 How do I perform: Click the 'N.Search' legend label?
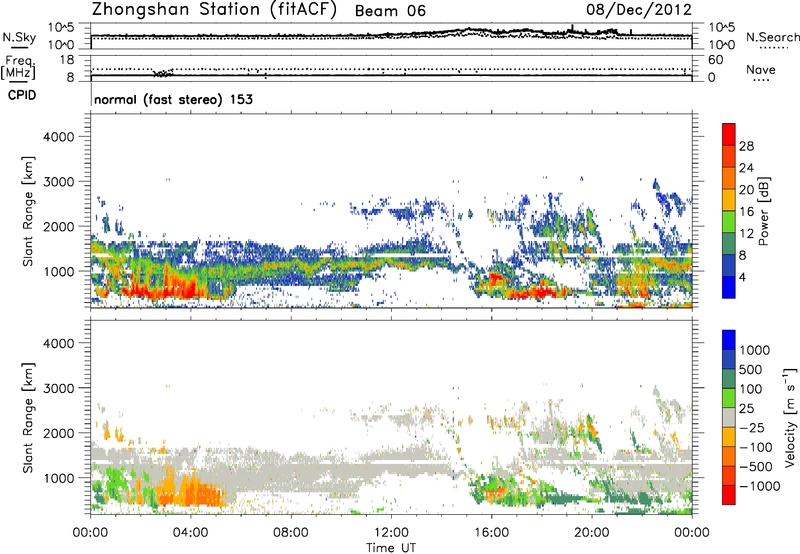point(772,37)
